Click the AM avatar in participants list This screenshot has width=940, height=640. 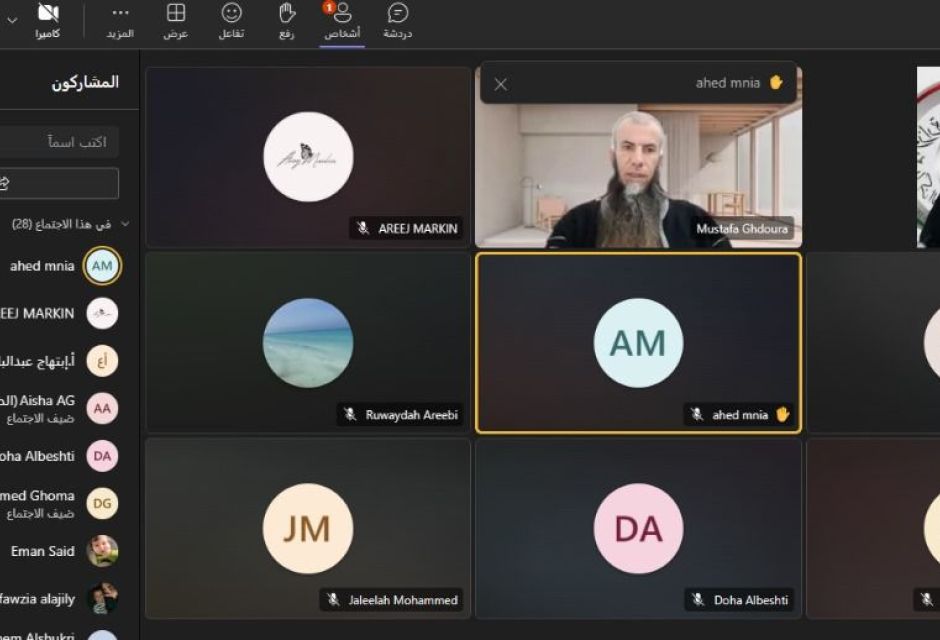pos(102,265)
